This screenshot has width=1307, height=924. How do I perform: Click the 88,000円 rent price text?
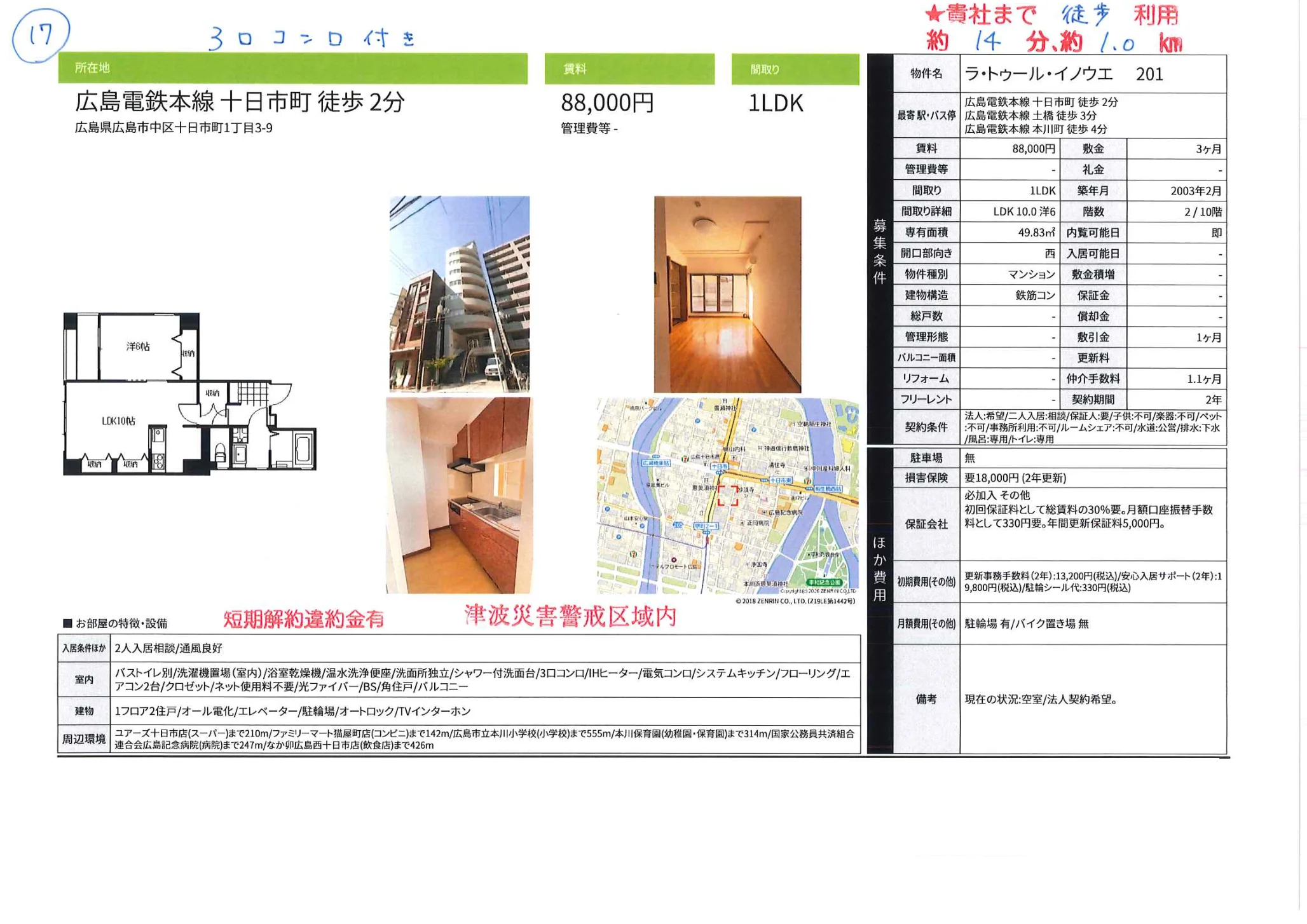coord(607,103)
